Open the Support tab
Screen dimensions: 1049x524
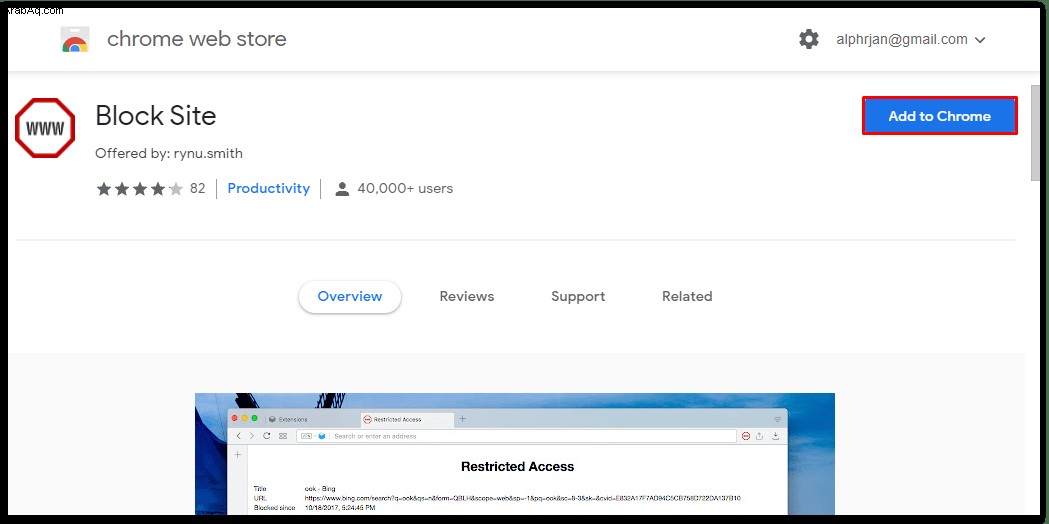(x=578, y=296)
